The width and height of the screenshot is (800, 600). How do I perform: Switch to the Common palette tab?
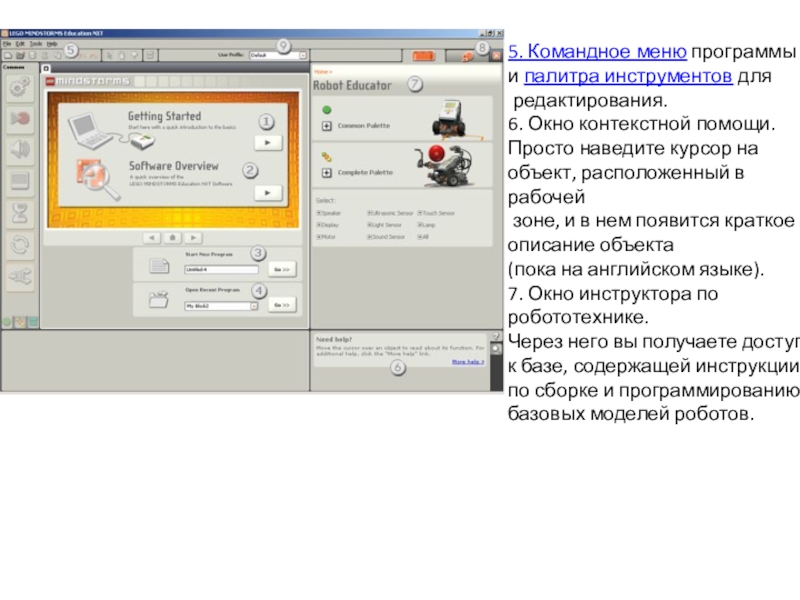[7, 322]
